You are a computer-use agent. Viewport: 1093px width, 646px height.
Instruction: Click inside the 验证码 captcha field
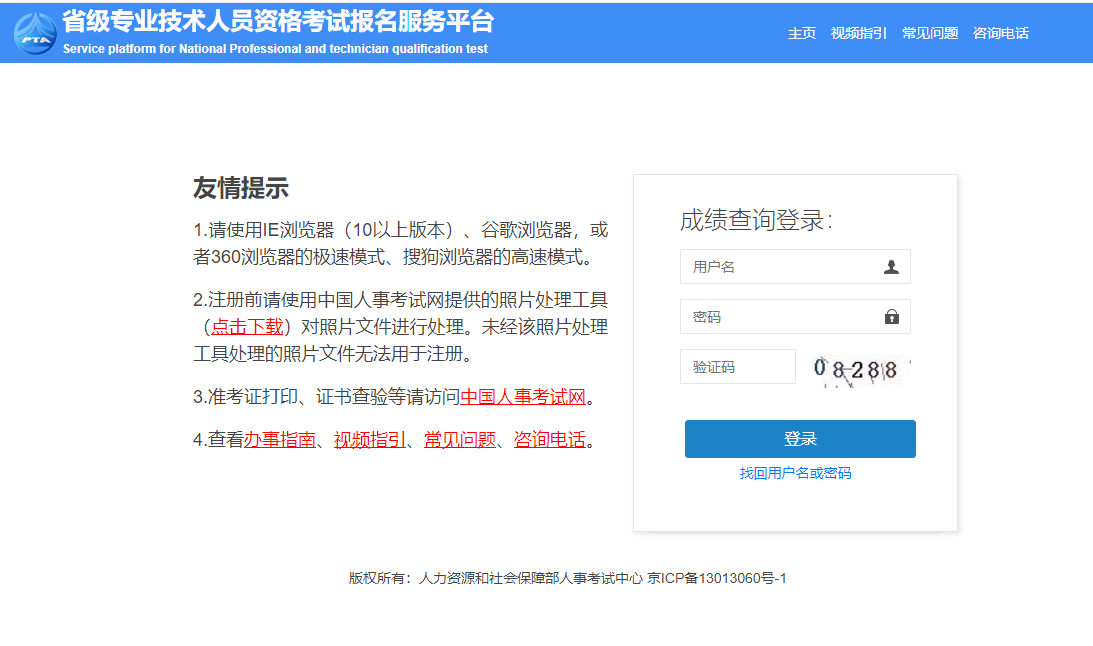737,367
